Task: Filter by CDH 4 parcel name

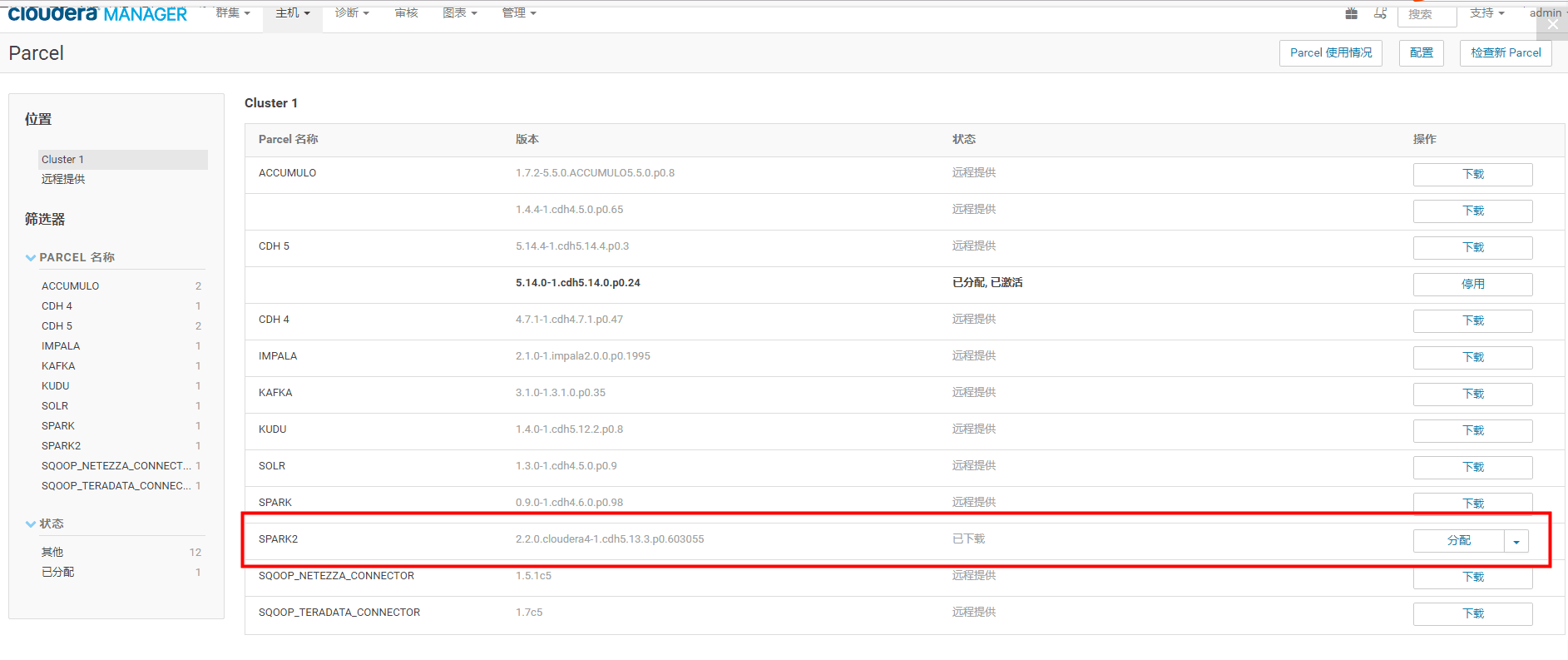Action: pyautogui.click(x=57, y=305)
